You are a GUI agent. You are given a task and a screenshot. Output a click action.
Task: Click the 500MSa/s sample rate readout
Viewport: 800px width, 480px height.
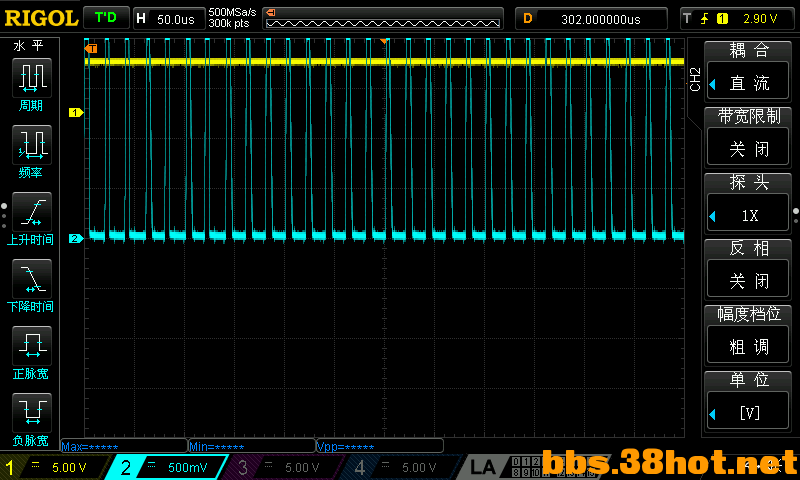tap(232, 12)
